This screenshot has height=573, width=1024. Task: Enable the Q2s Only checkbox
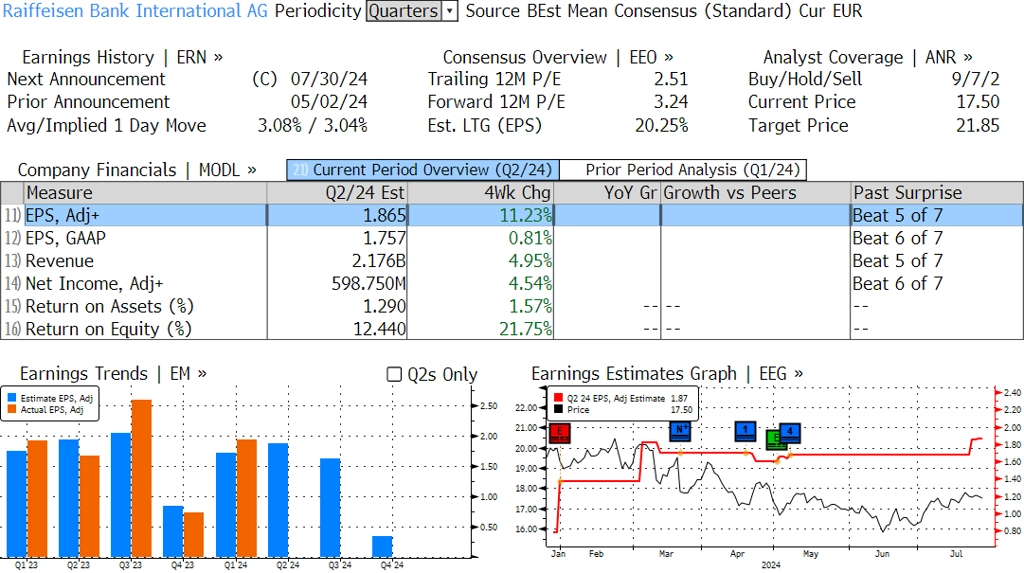(394, 374)
